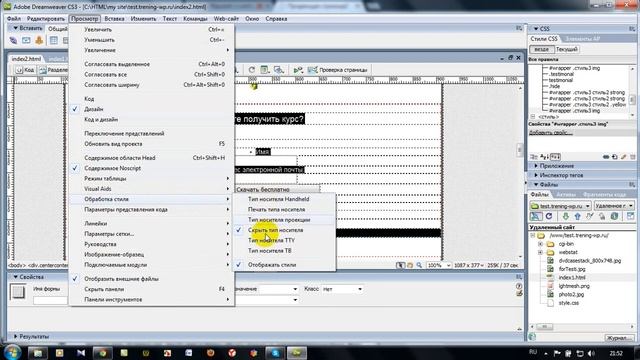Click the Edit Style pencil icon
Viewport: 640px width, 360px height.
pos(623,157)
